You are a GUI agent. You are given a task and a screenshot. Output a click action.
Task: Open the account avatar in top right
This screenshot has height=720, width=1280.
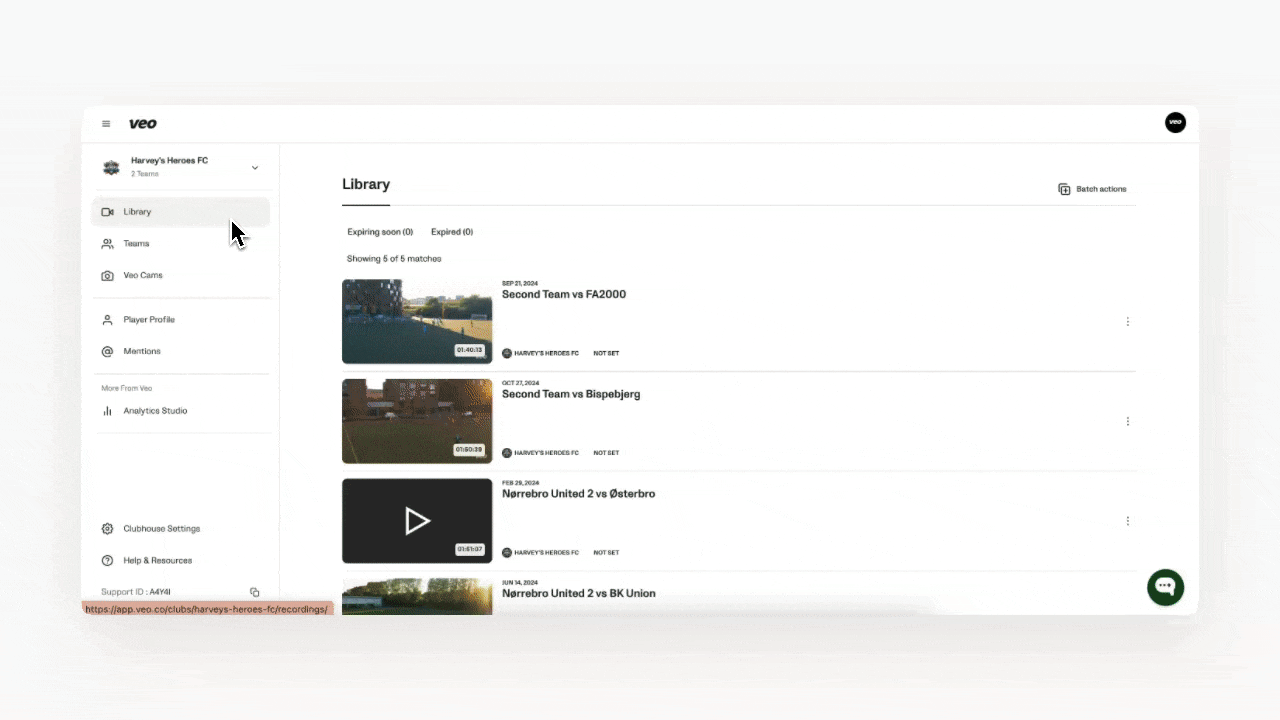pos(1175,122)
